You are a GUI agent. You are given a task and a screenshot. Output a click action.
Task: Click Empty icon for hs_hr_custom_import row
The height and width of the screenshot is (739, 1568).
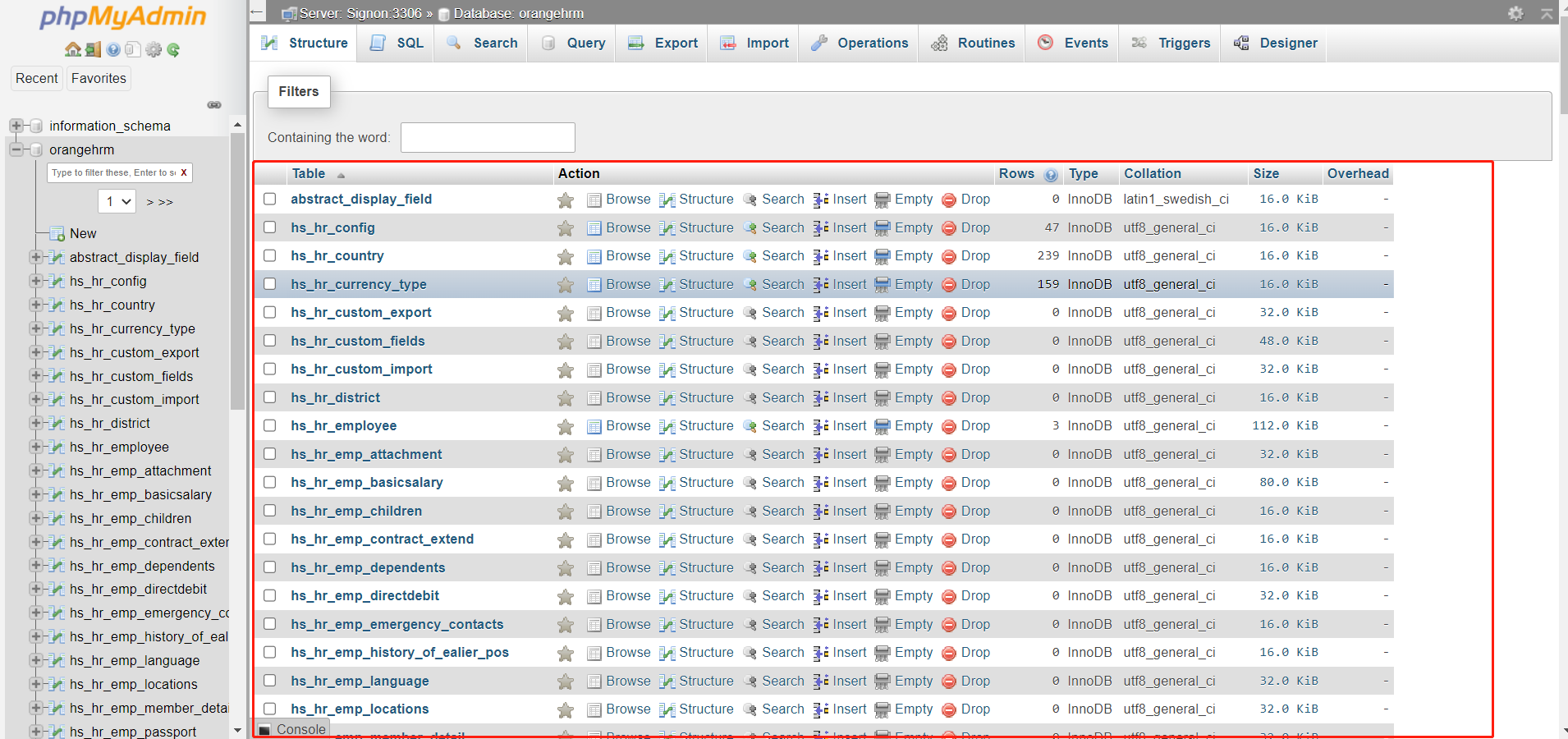(x=883, y=369)
